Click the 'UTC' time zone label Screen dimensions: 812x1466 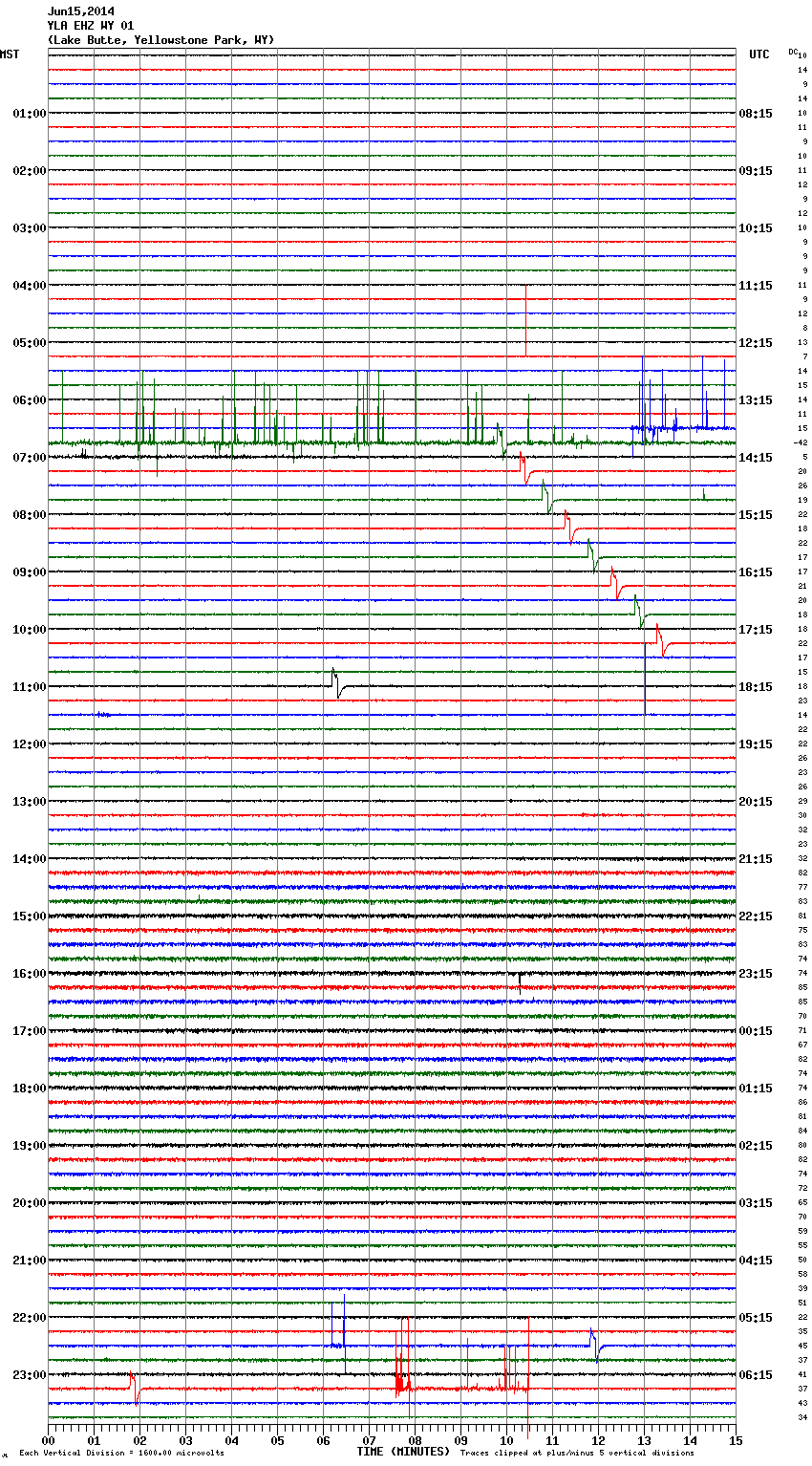pyautogui.click(x=759, y=54)
